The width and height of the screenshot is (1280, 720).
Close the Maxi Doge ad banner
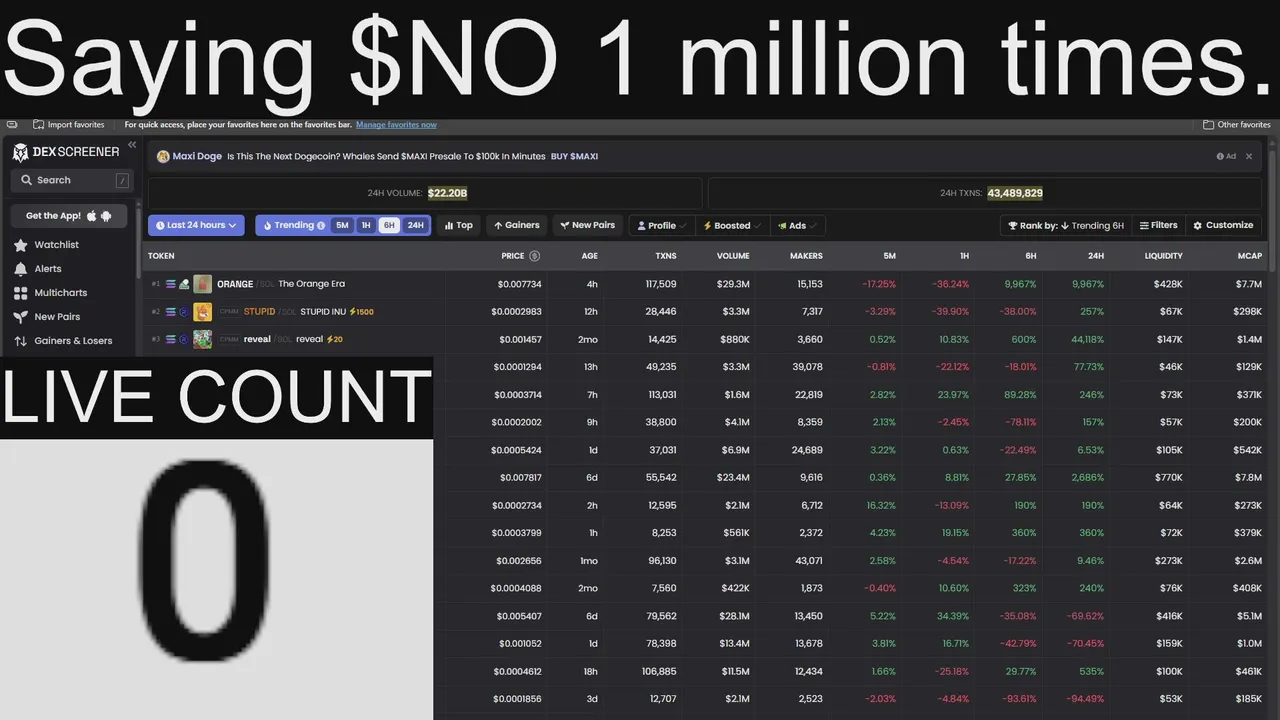(1249, 156)
